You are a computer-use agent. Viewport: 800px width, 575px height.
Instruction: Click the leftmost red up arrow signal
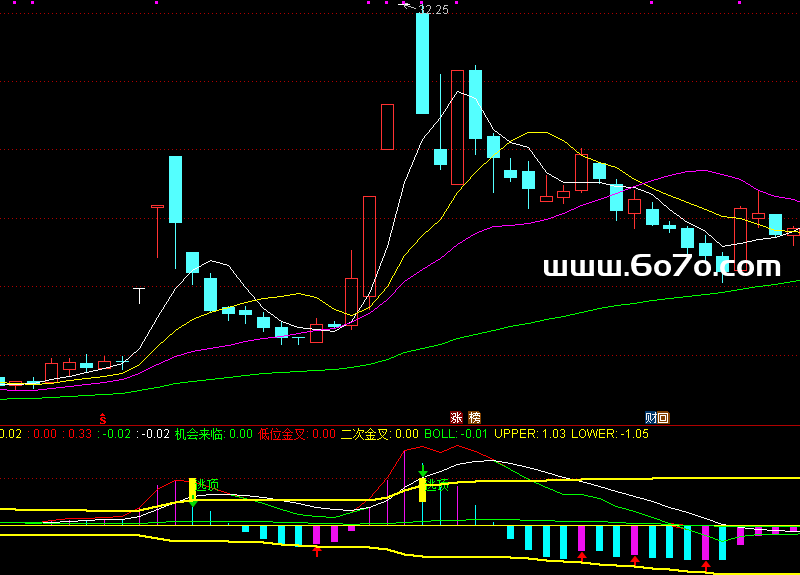coord(317,550)
